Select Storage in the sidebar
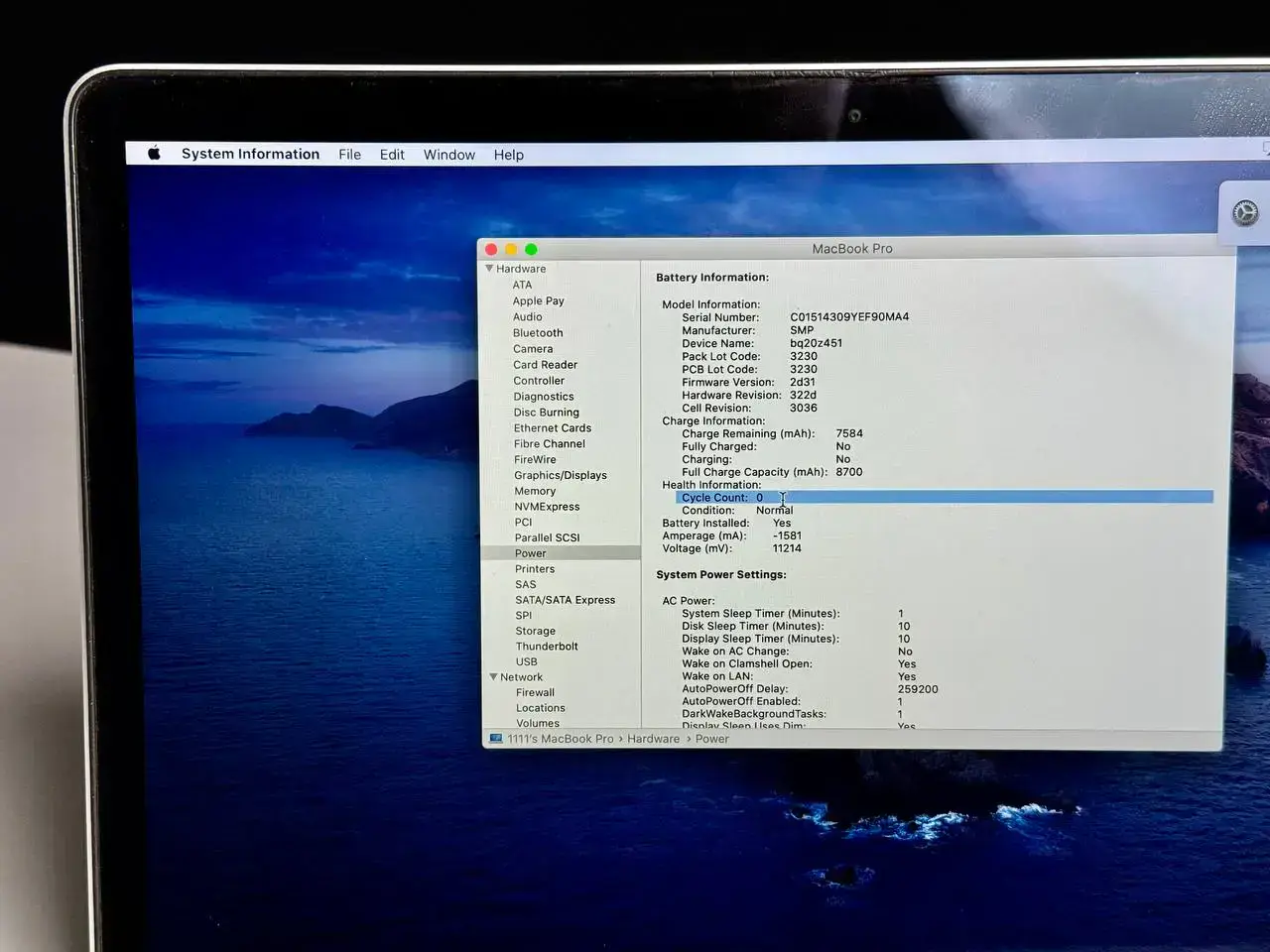1270x952 pixels. pos(535,631)
